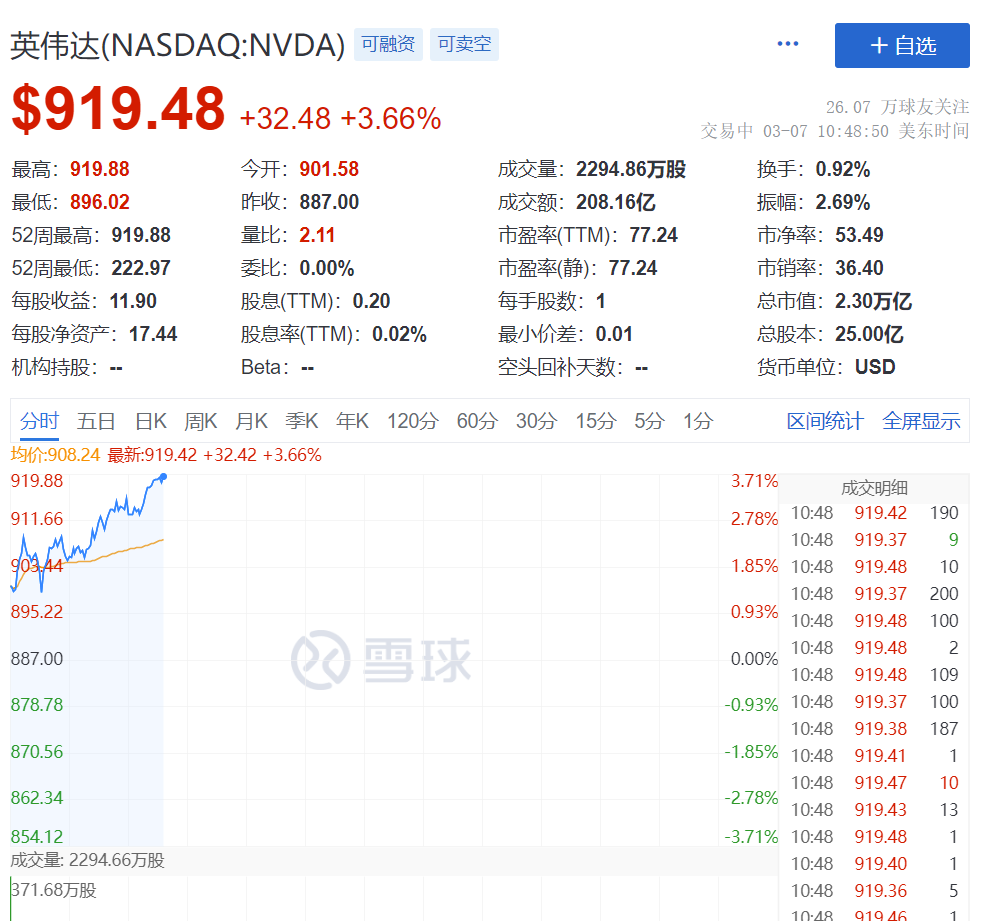Click the 换手 0.92% value
Image resolution: width=999 pixels, height=921 pixels.
(842, 169)
